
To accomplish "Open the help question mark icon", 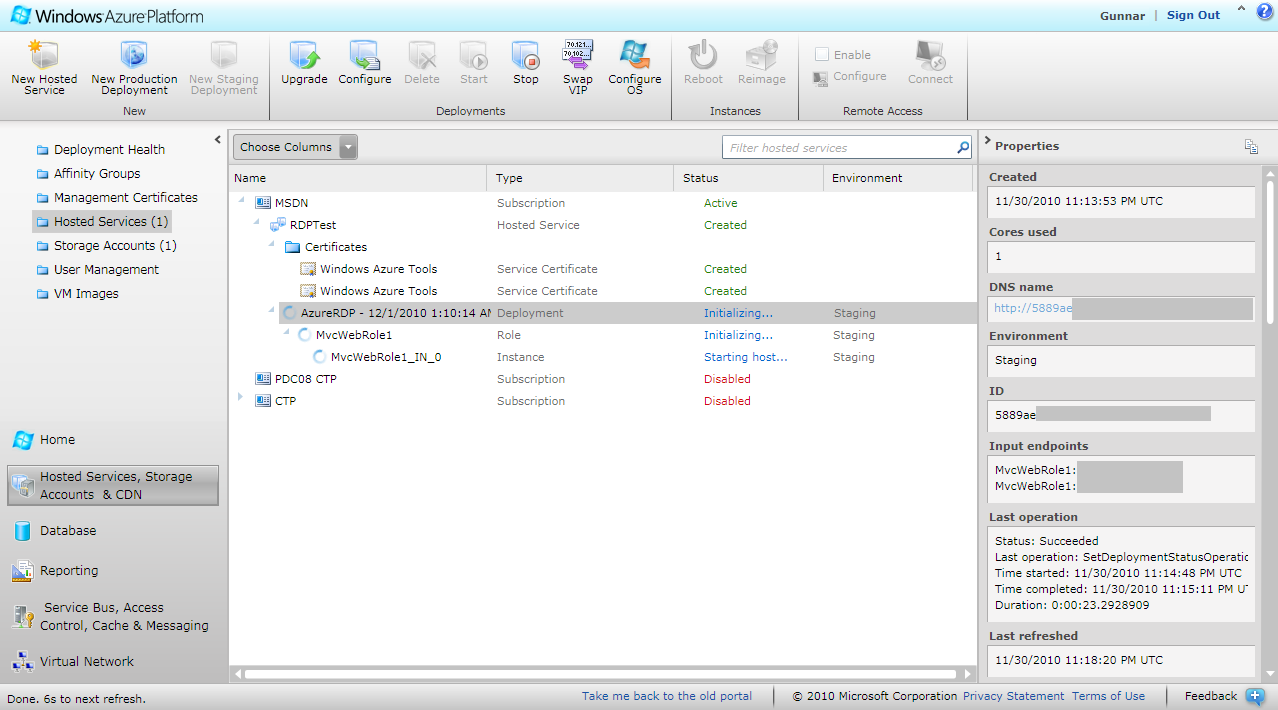I will pyautogui.click(x=1264, y=12).
